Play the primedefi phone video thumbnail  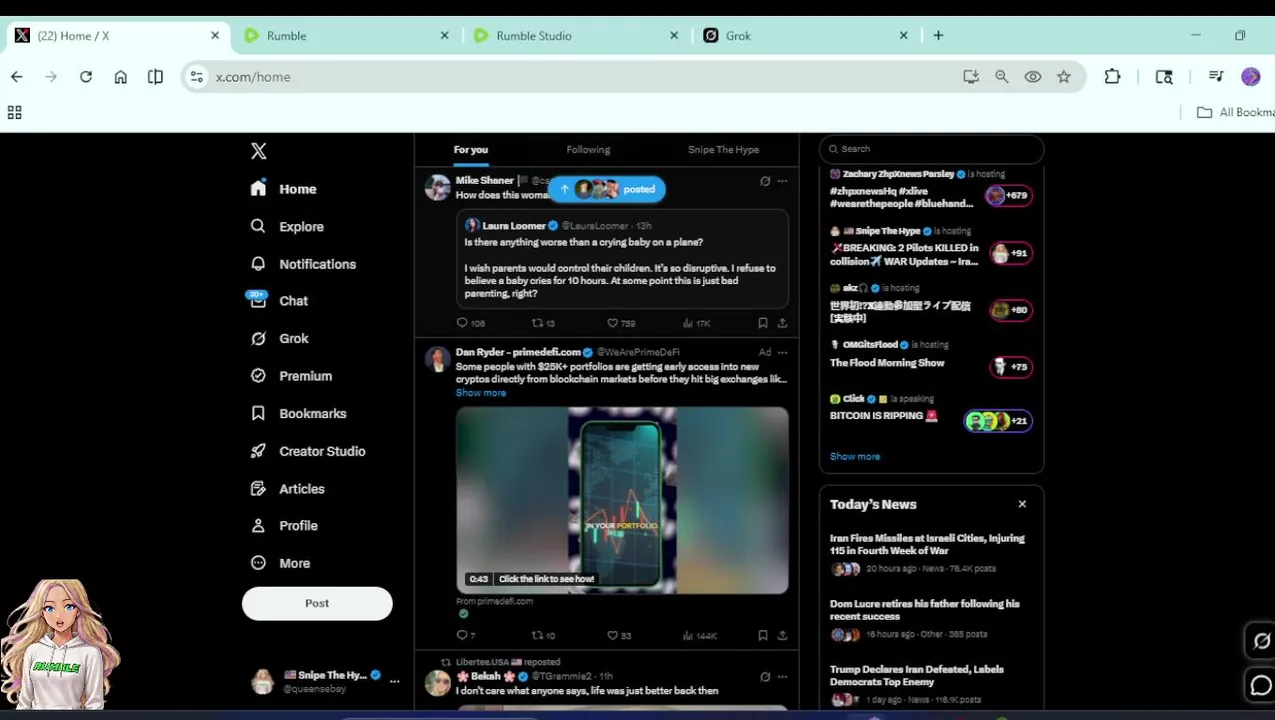coord(622,500)
